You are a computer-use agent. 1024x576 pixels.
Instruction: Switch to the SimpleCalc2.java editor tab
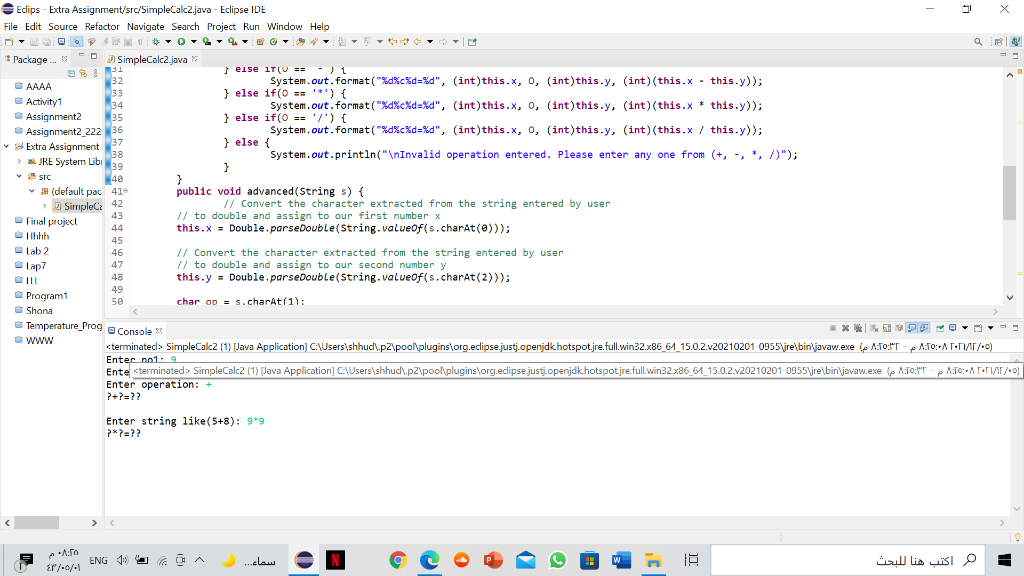click(150, 59)
